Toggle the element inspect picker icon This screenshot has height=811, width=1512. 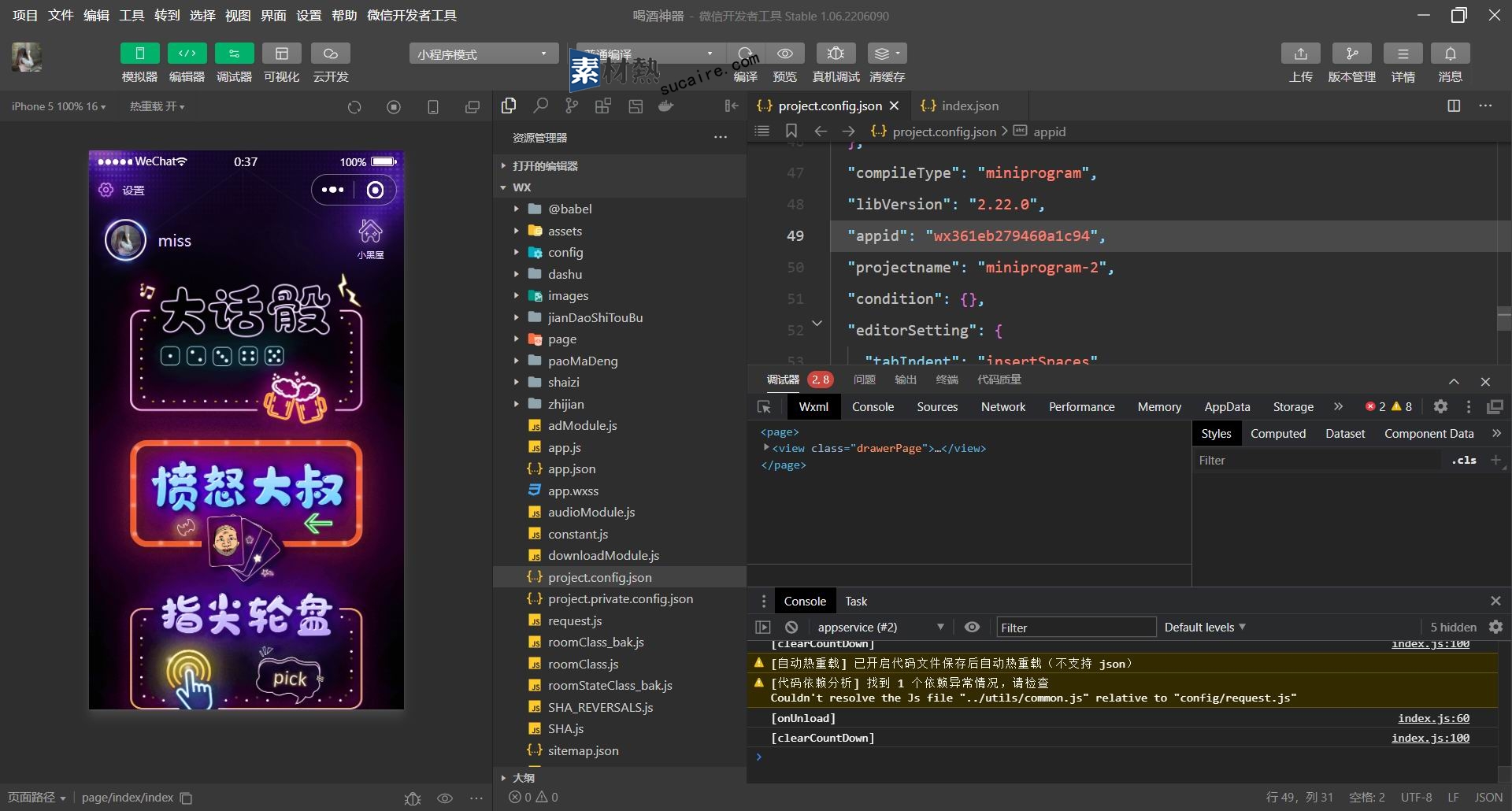click(x=764, y=407)
